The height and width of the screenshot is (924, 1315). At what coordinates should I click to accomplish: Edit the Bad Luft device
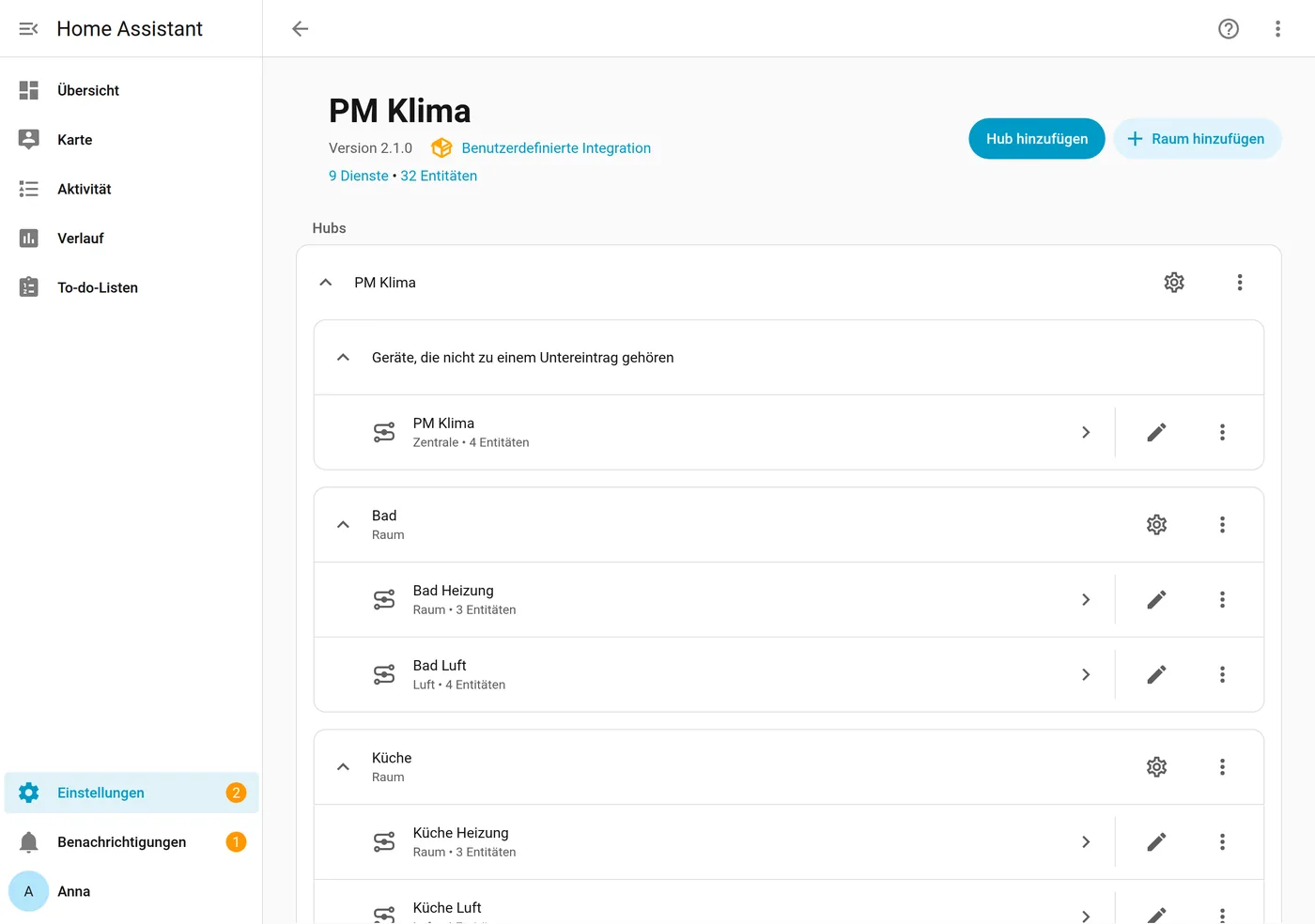pyautogui.click(x=1156, y=674)
